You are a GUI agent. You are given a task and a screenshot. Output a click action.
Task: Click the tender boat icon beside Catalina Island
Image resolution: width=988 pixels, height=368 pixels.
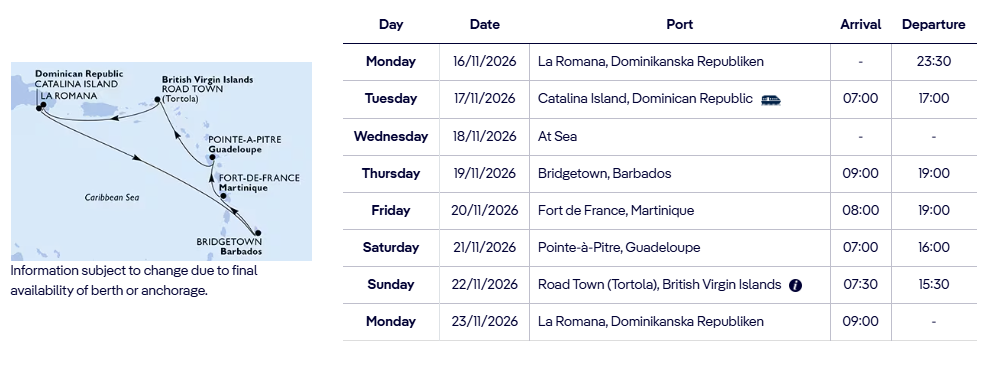pyautogui.click(x=771, y=99)
